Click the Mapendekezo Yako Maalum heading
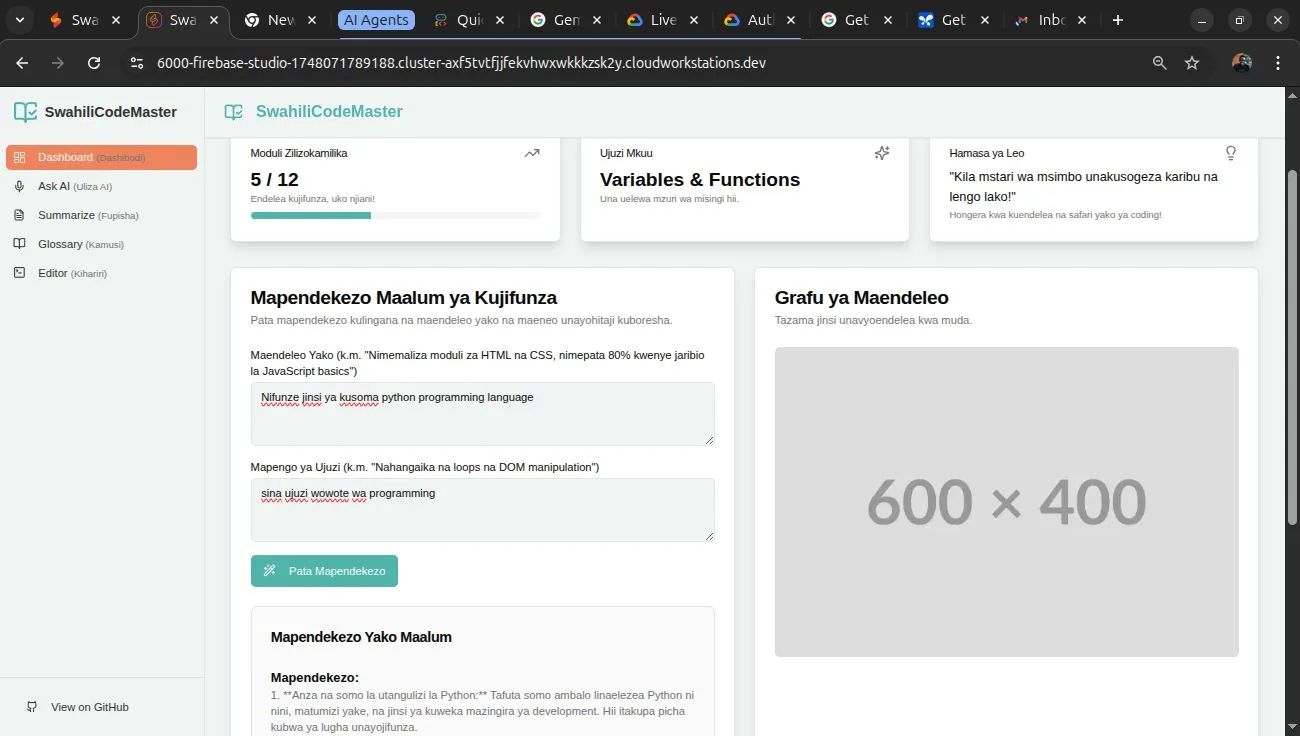This screenshot has height=736, width=1300. click(x=361, y=637)
